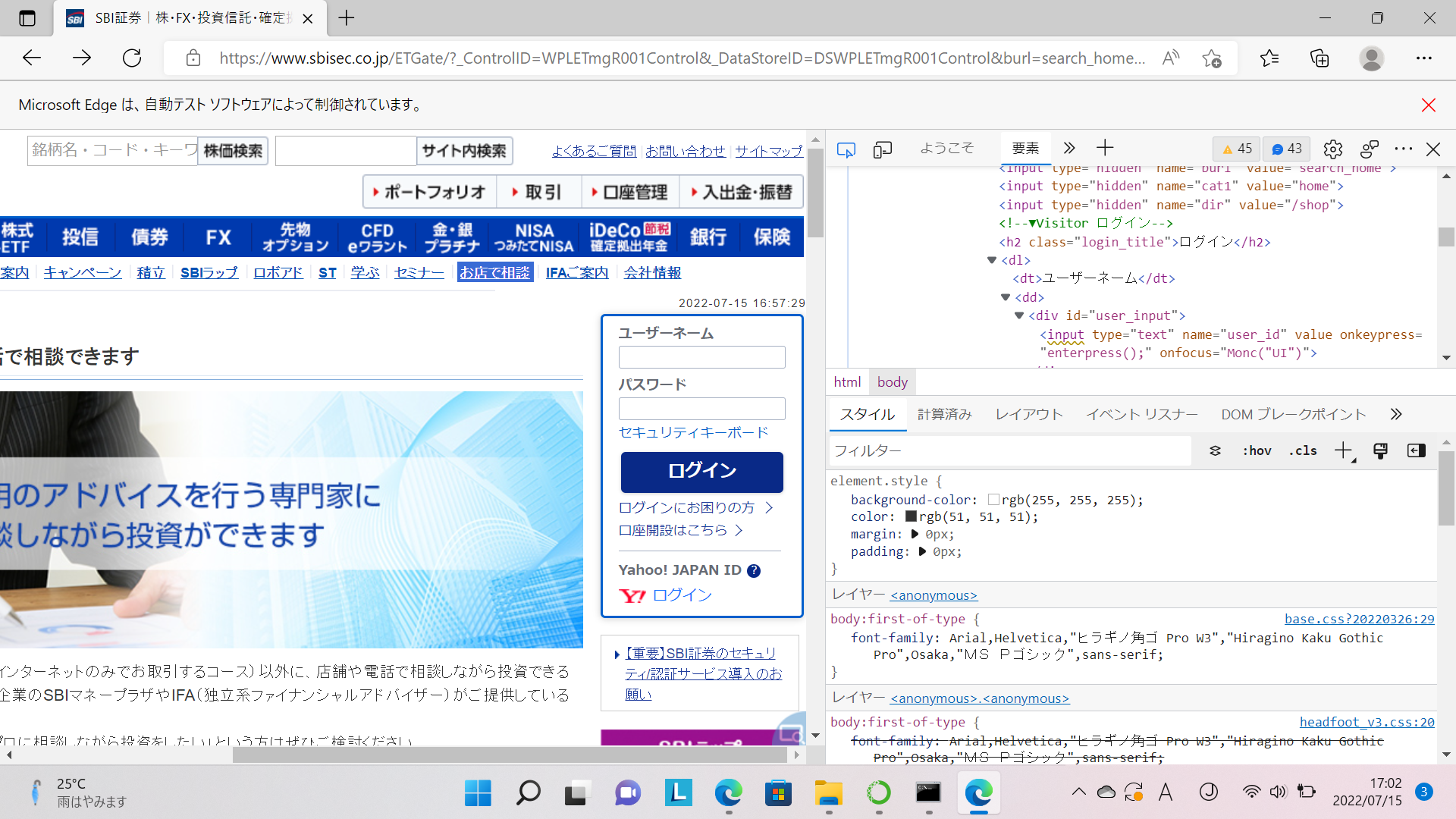The height and width of the screenshot is (819, 1456).
Task: Toggle computed styles sidebar pane icon
Action: pyautogui.click(x=1416, y=450)
